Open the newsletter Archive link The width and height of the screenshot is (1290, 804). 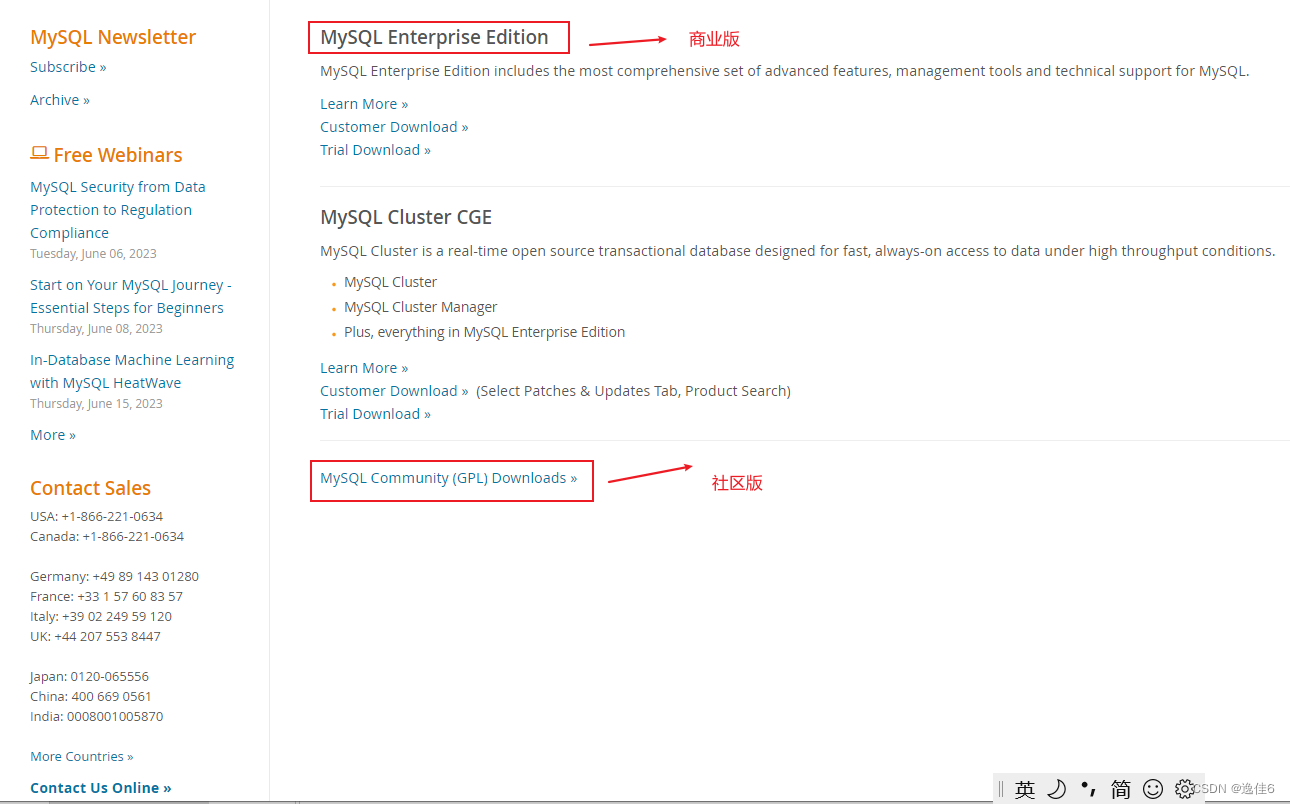pyautogui.click(x=60, y=100)
